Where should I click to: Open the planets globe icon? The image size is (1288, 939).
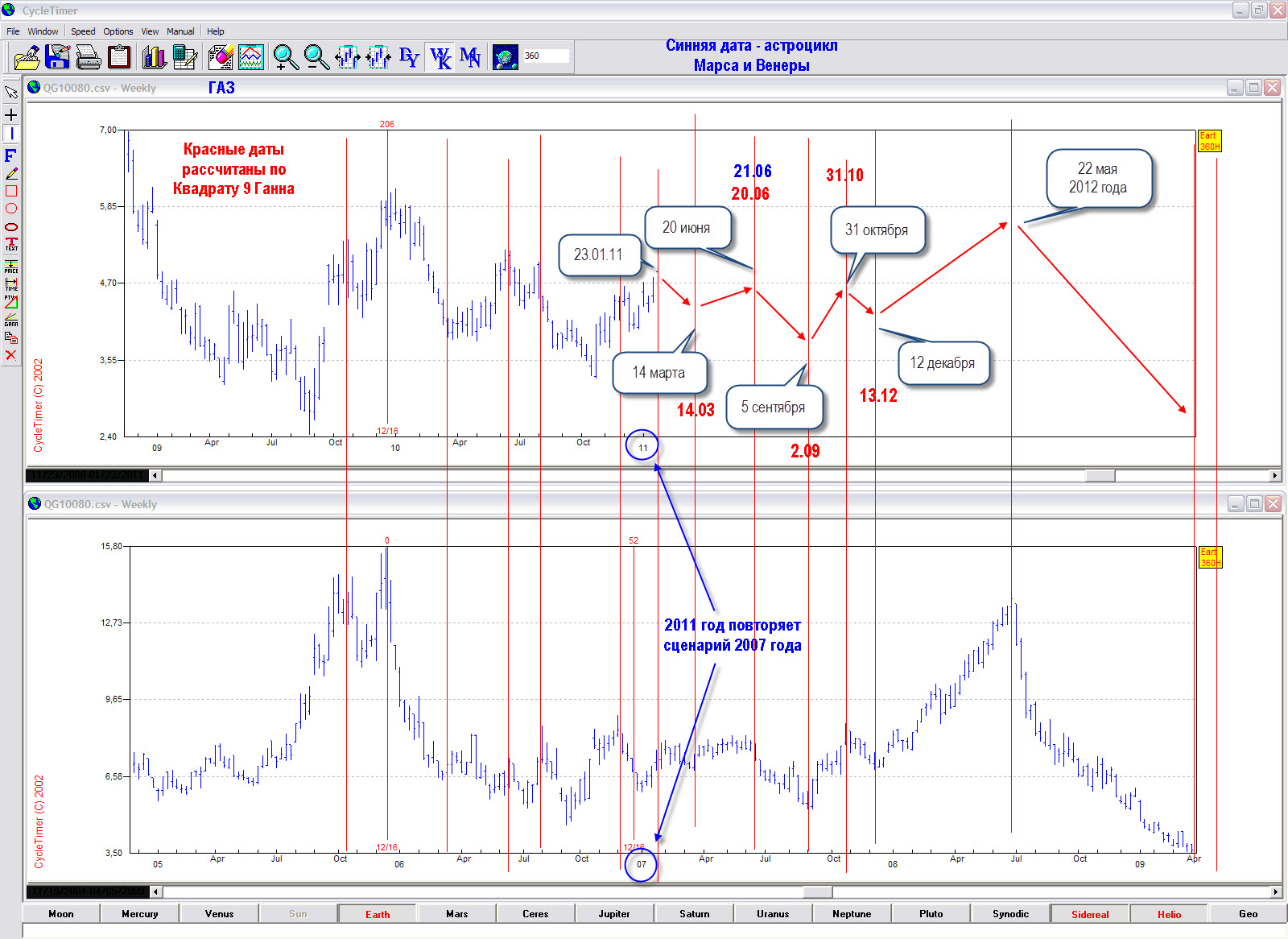click(x=505, y=57)
